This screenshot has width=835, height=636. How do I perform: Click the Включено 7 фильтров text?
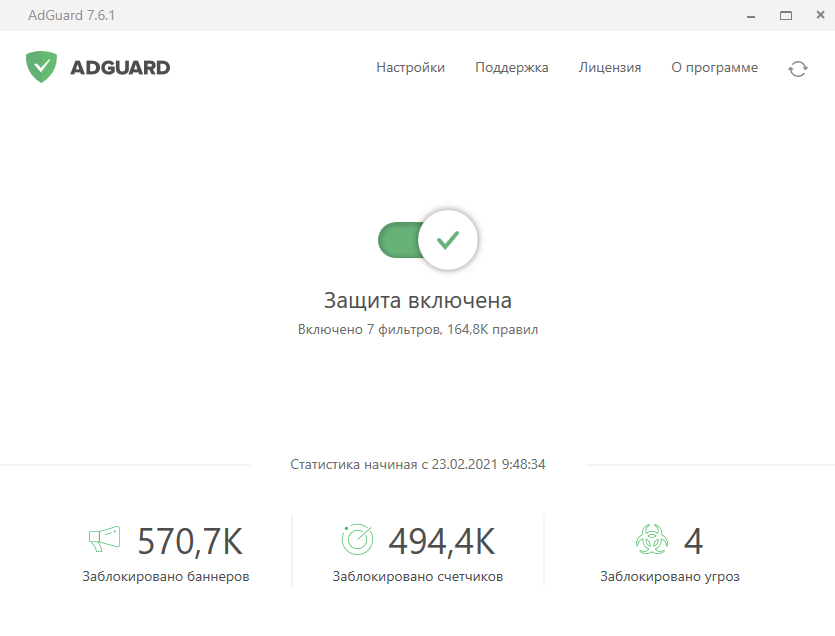click(418, 329)
